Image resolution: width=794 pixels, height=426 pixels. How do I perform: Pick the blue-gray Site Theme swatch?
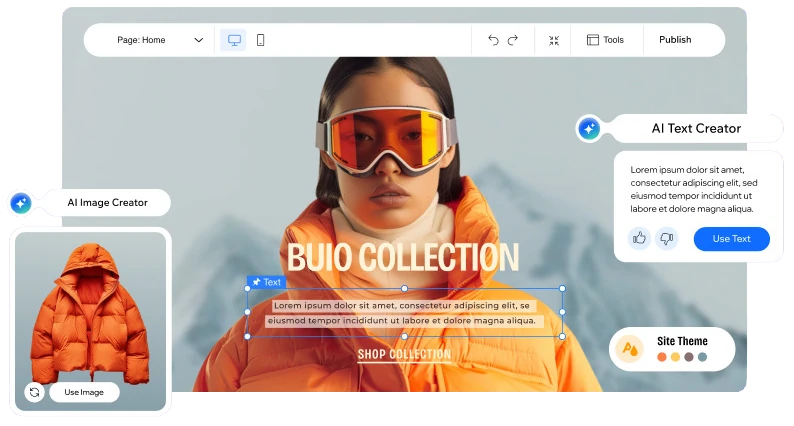click(x=702, y=357)
